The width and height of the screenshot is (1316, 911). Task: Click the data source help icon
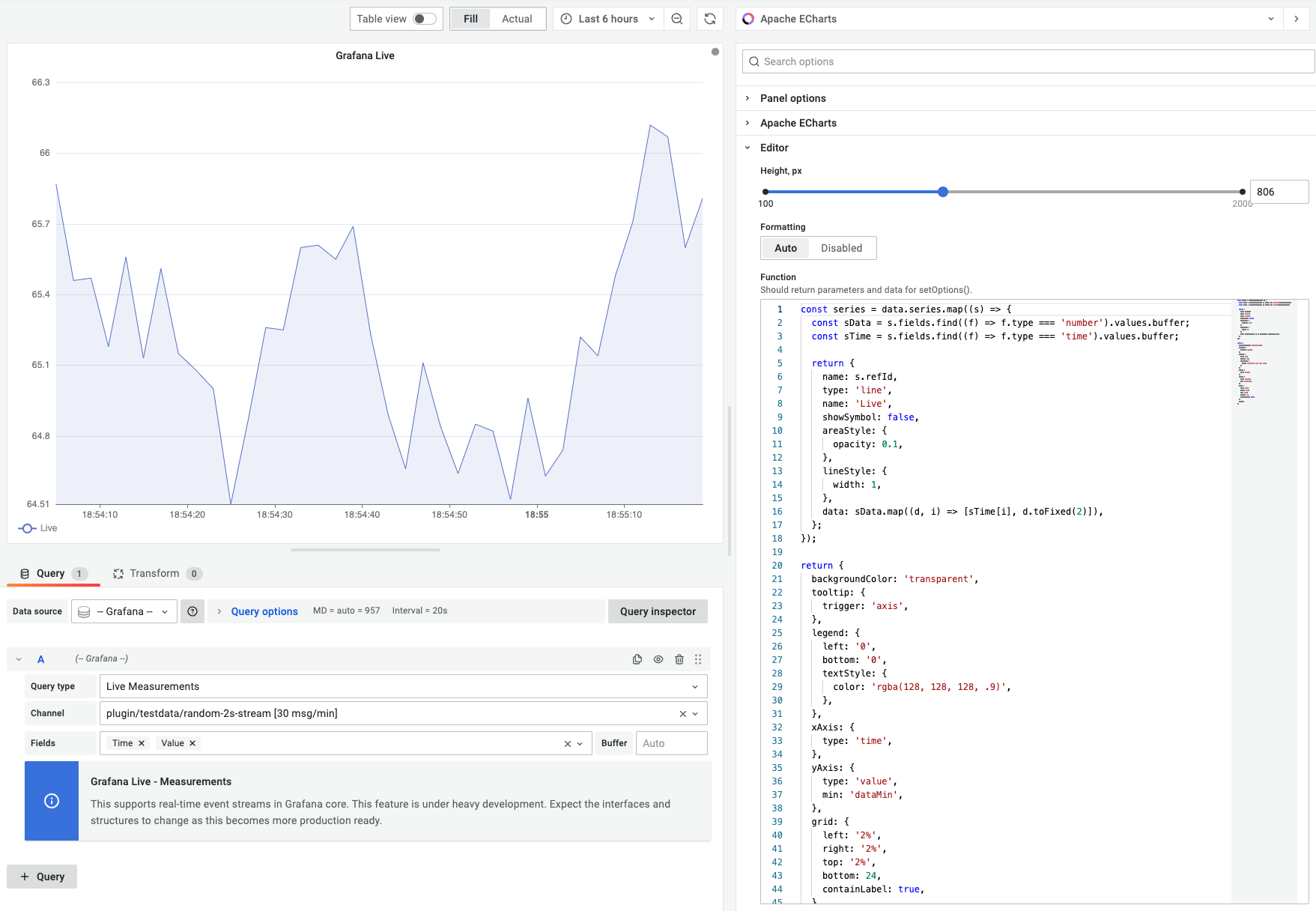click(x=192, y=611)
